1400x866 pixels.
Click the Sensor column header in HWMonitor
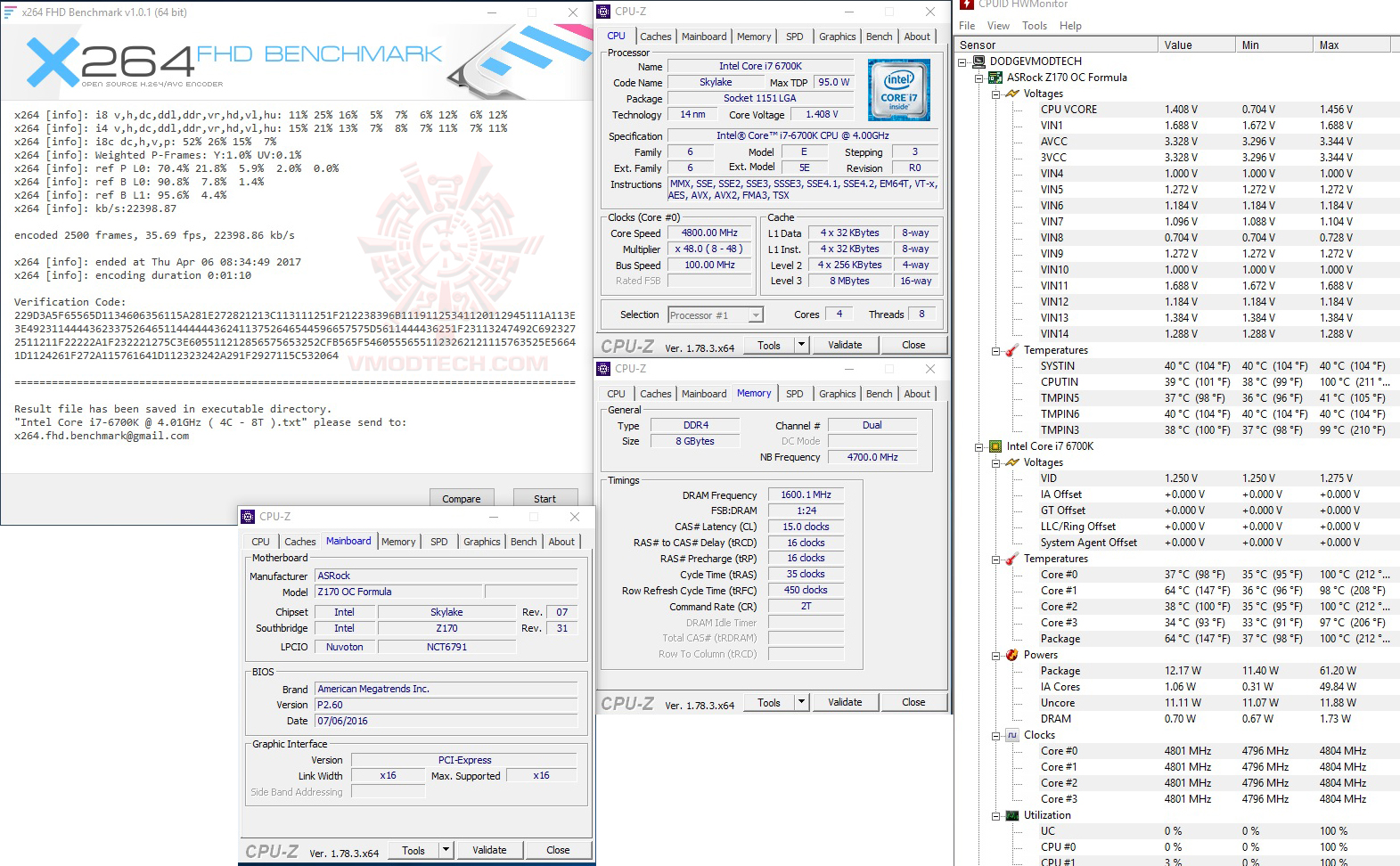pyautogui.click(x=1057, y=45)
